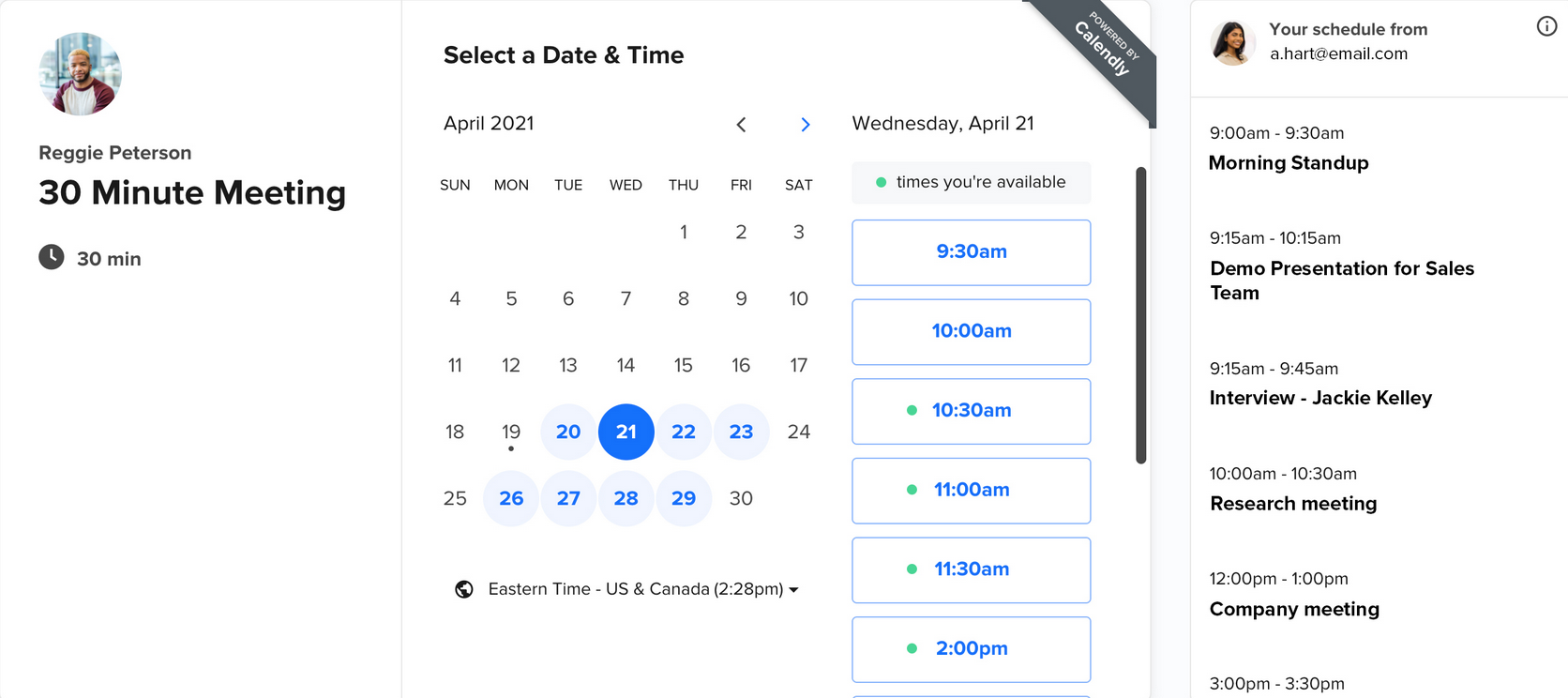Open the Research meeting schedule entry
Screen dimensions: 1568x698
(1293, 504)
